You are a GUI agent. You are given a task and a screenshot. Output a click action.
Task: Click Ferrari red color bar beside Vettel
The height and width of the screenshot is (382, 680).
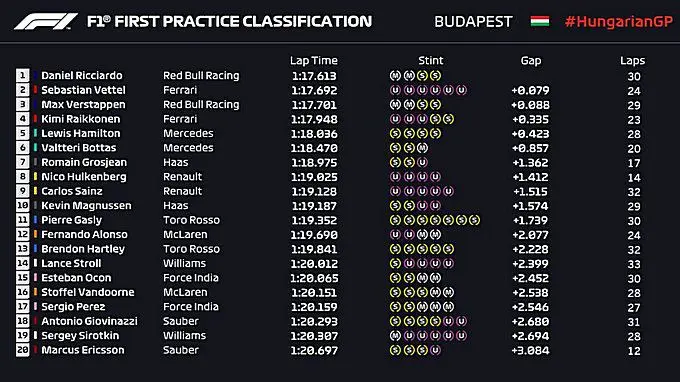tap(35, 90)
